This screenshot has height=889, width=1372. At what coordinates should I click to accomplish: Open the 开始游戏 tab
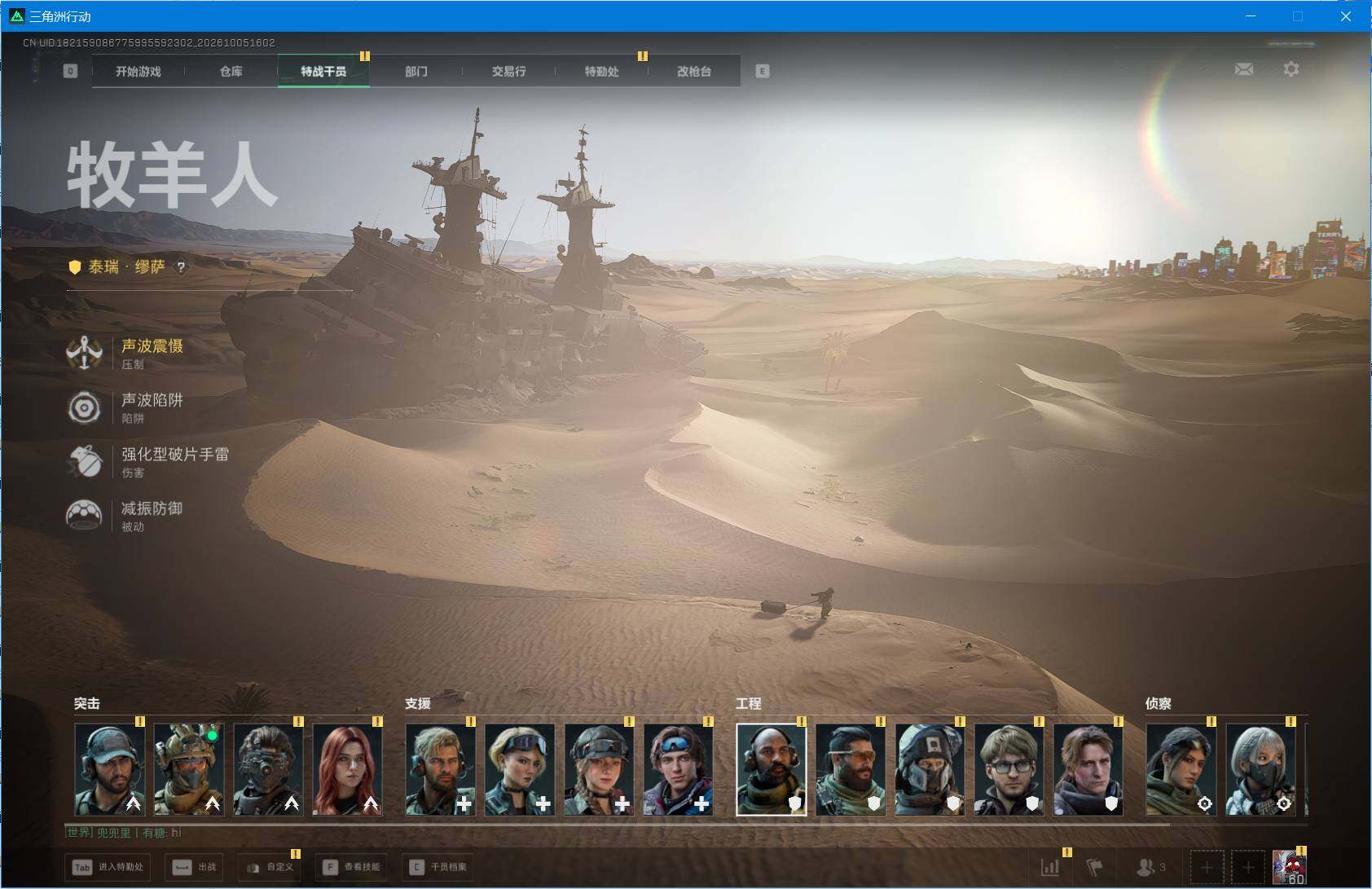(139, 72)
